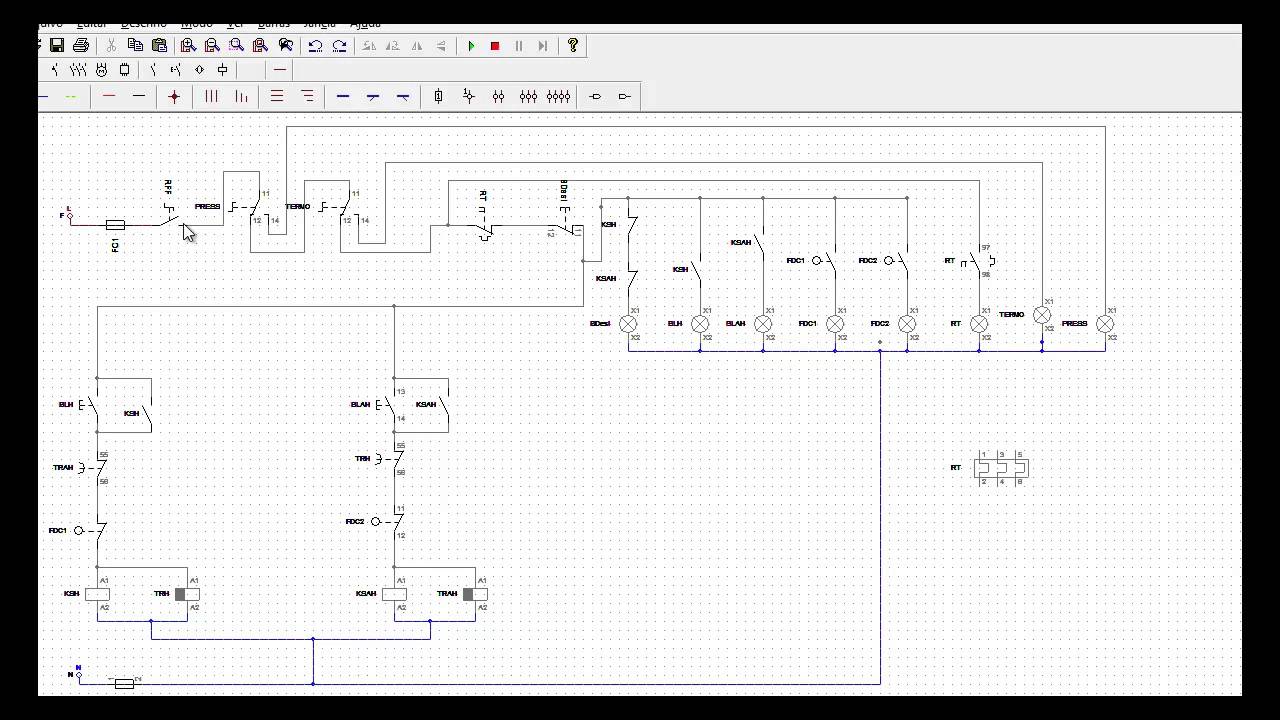Select the green dashed line tool

71,96
